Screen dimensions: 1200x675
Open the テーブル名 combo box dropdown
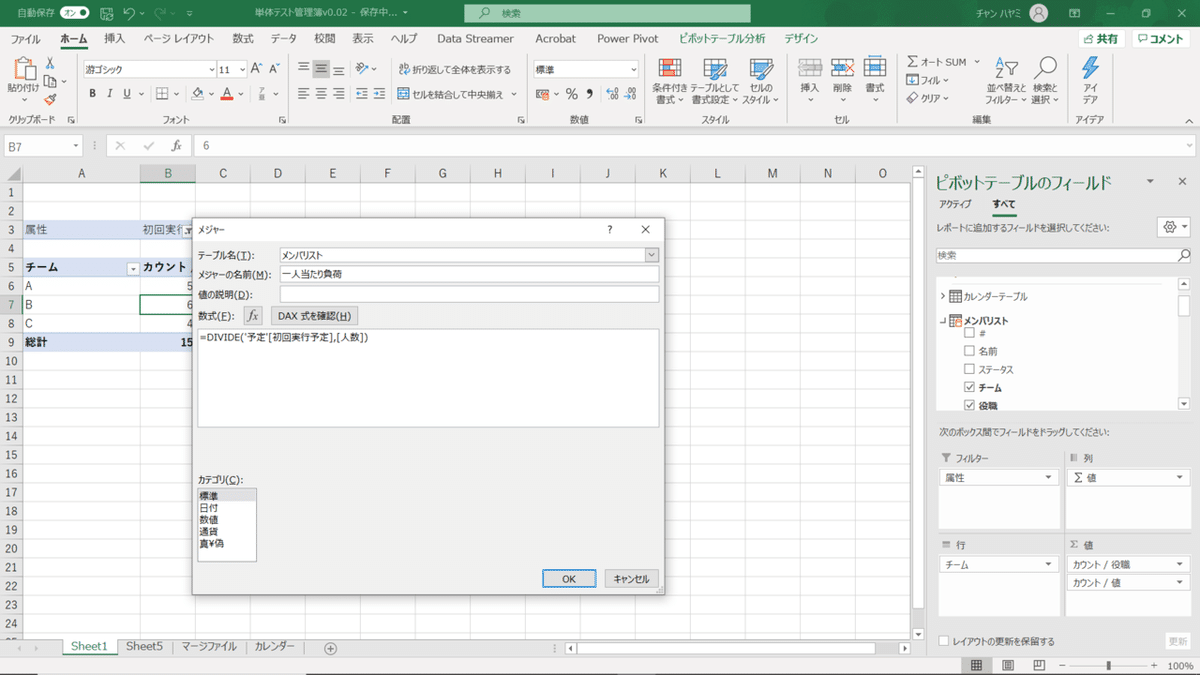[x=652, y=255]
